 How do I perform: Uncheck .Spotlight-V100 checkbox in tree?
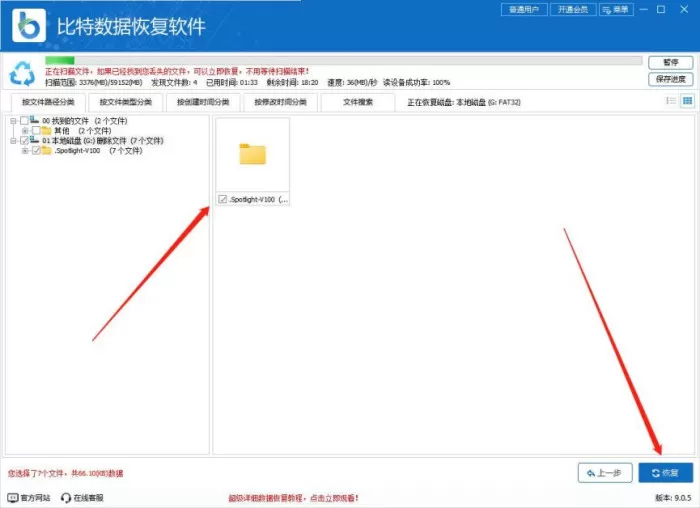point(36,151)
